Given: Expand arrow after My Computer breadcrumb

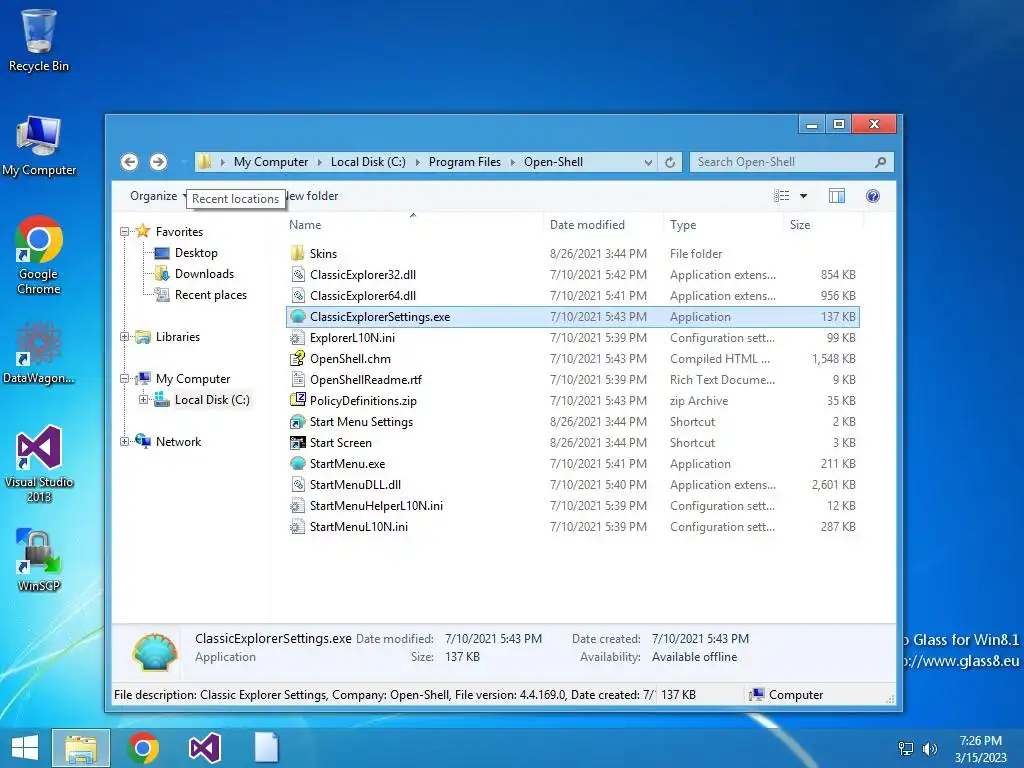Looking at the screenshot, I should 319,162.
